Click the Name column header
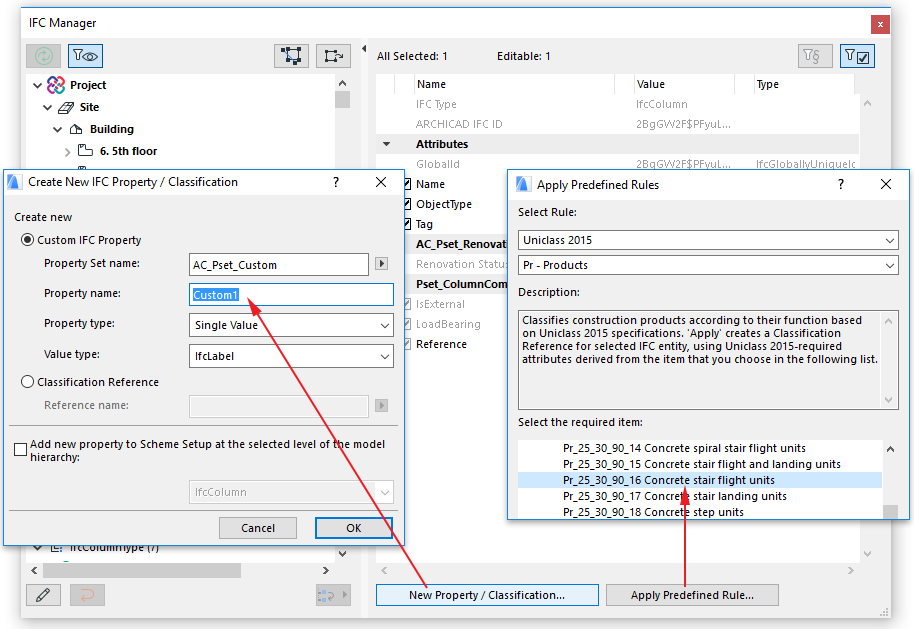Viewport: 914px width, 629px height. pyautogui.click(x=431, y=84)
